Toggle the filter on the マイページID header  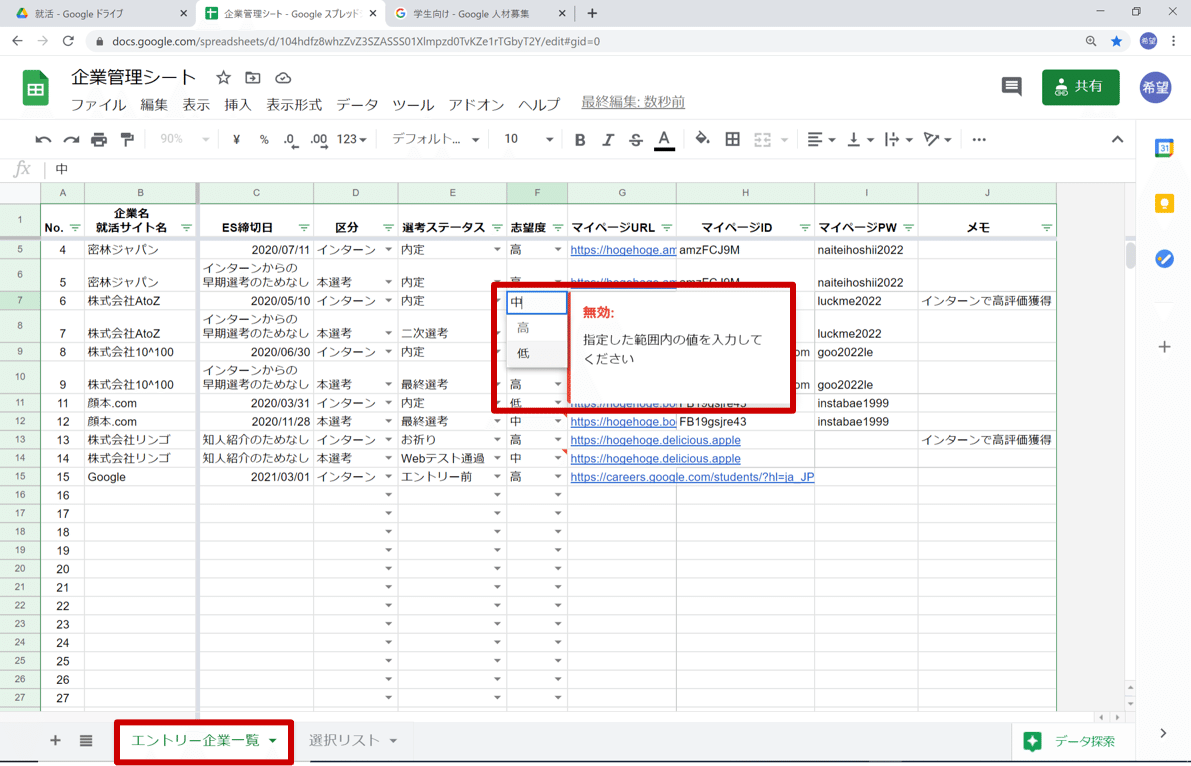click(805, 228)
